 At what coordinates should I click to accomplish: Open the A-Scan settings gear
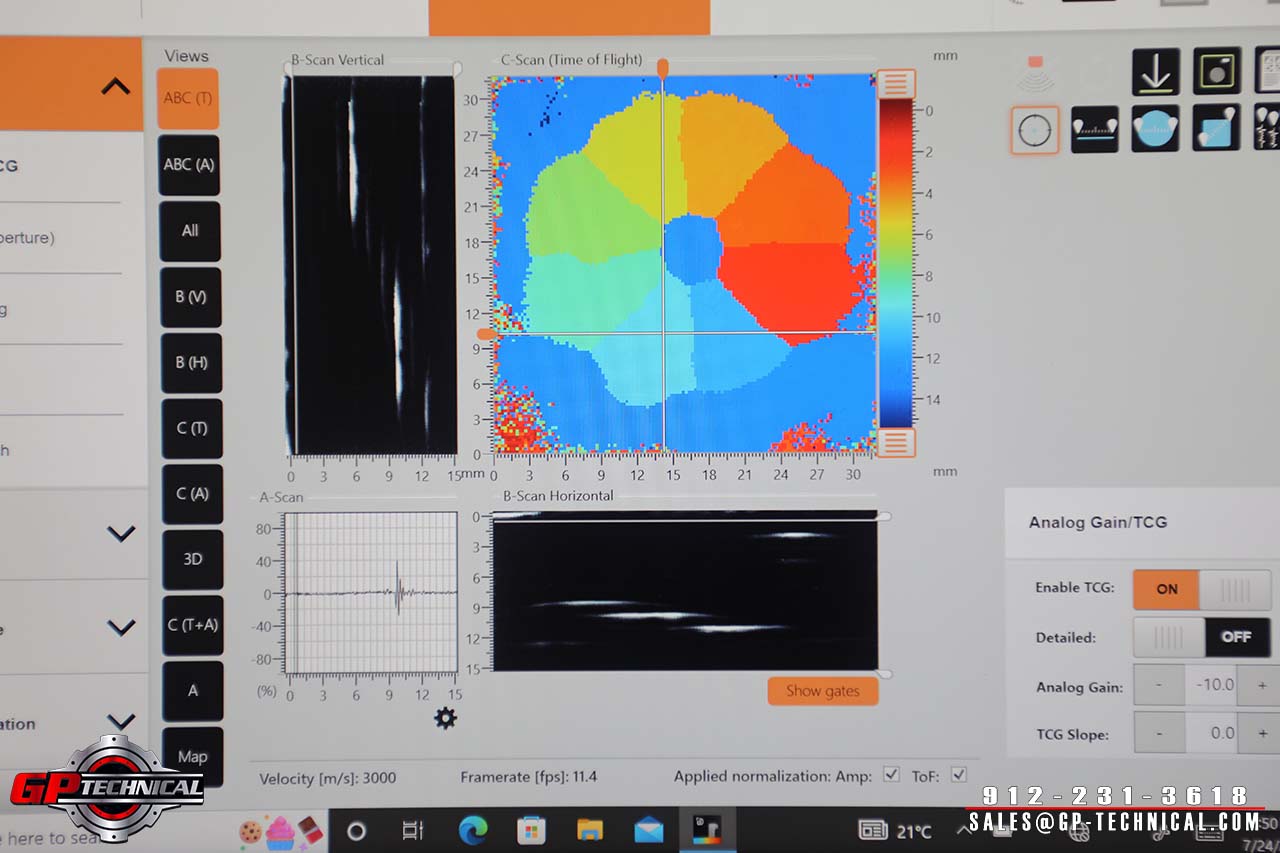[x=445, y=718]
